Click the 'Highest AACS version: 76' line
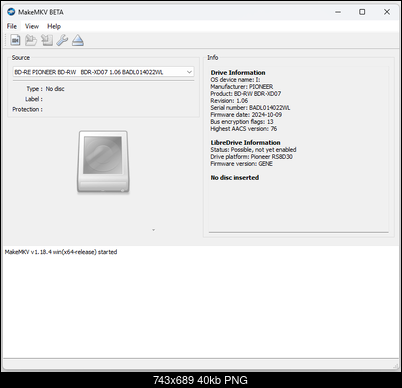 244,129
